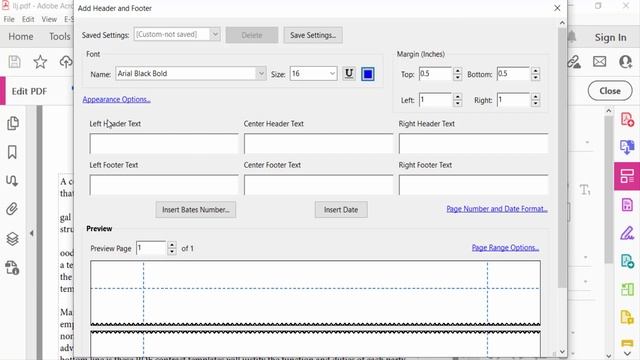
Task: Open the File menu
Action: point(9,19)
